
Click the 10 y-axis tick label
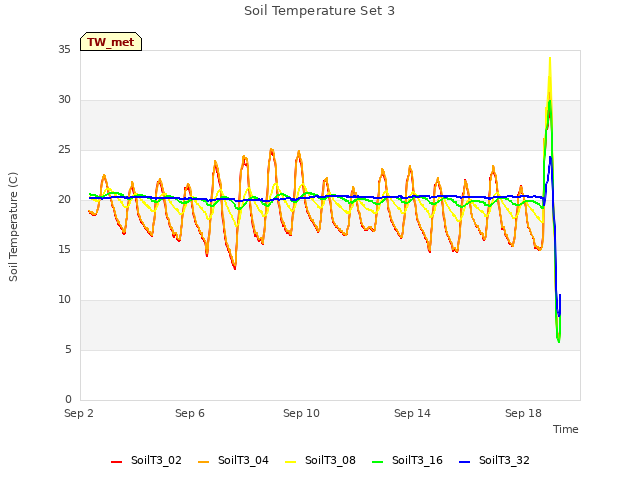click(x=64, y=300)
